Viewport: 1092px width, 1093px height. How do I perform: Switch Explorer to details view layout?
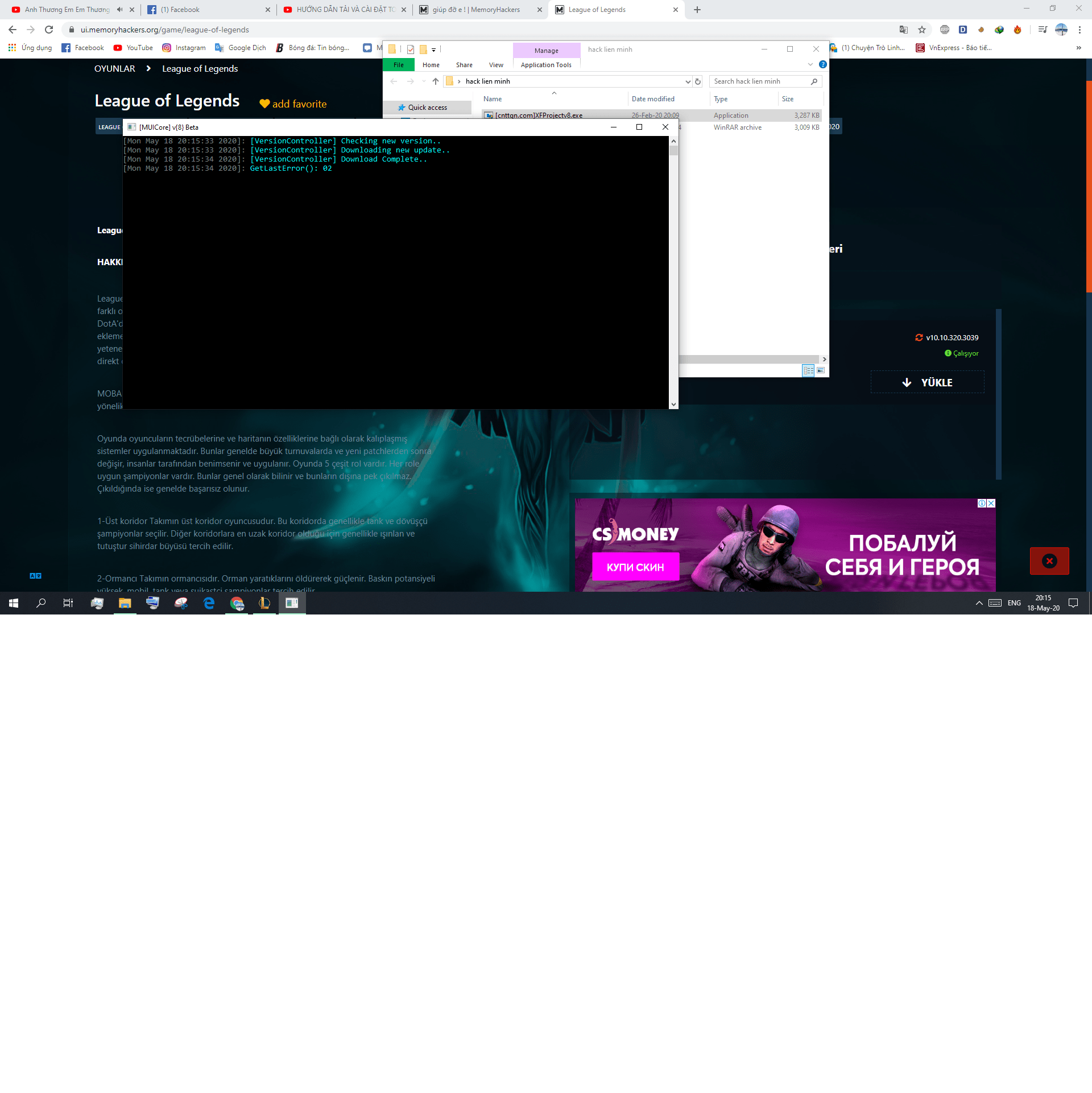(808, 370)
